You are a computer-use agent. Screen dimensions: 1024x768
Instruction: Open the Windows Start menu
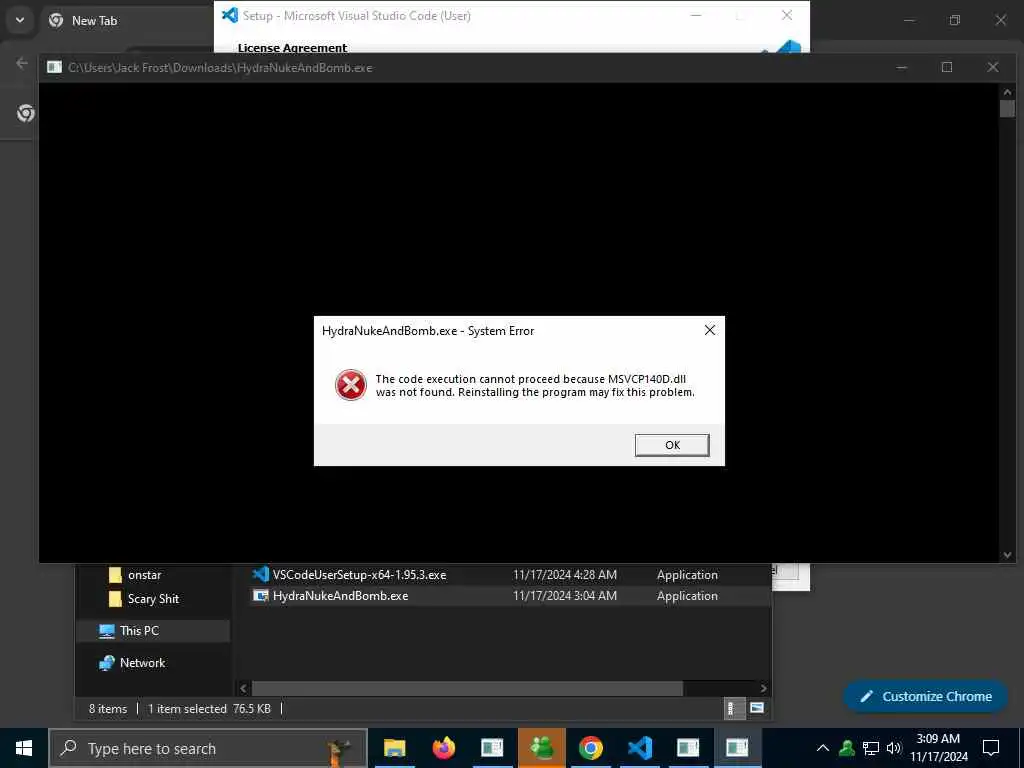pyautogui.click(x=24, y=748)
